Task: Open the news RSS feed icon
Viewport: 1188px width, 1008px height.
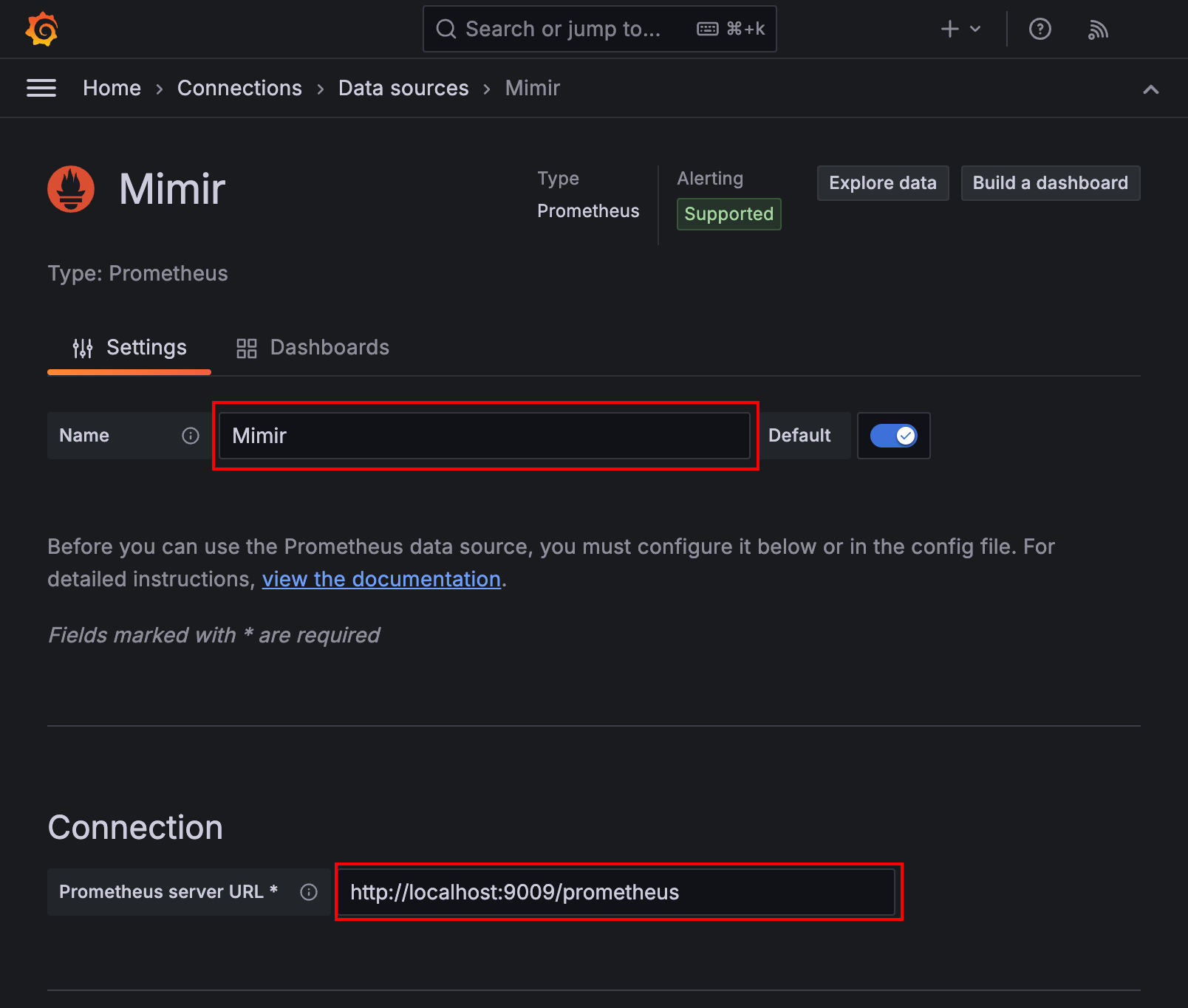Action: (x=1098, y=29)
